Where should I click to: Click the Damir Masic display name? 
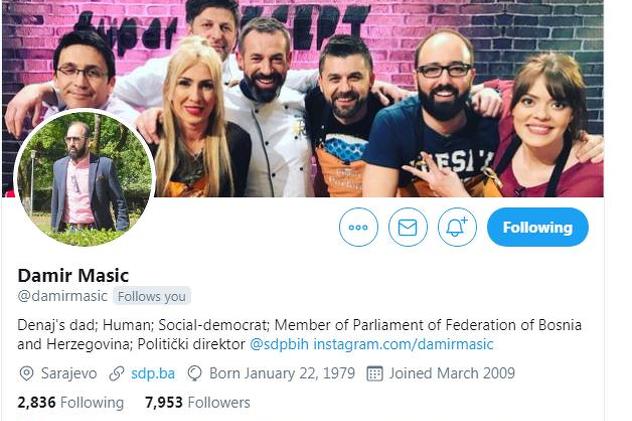(73, 276)
